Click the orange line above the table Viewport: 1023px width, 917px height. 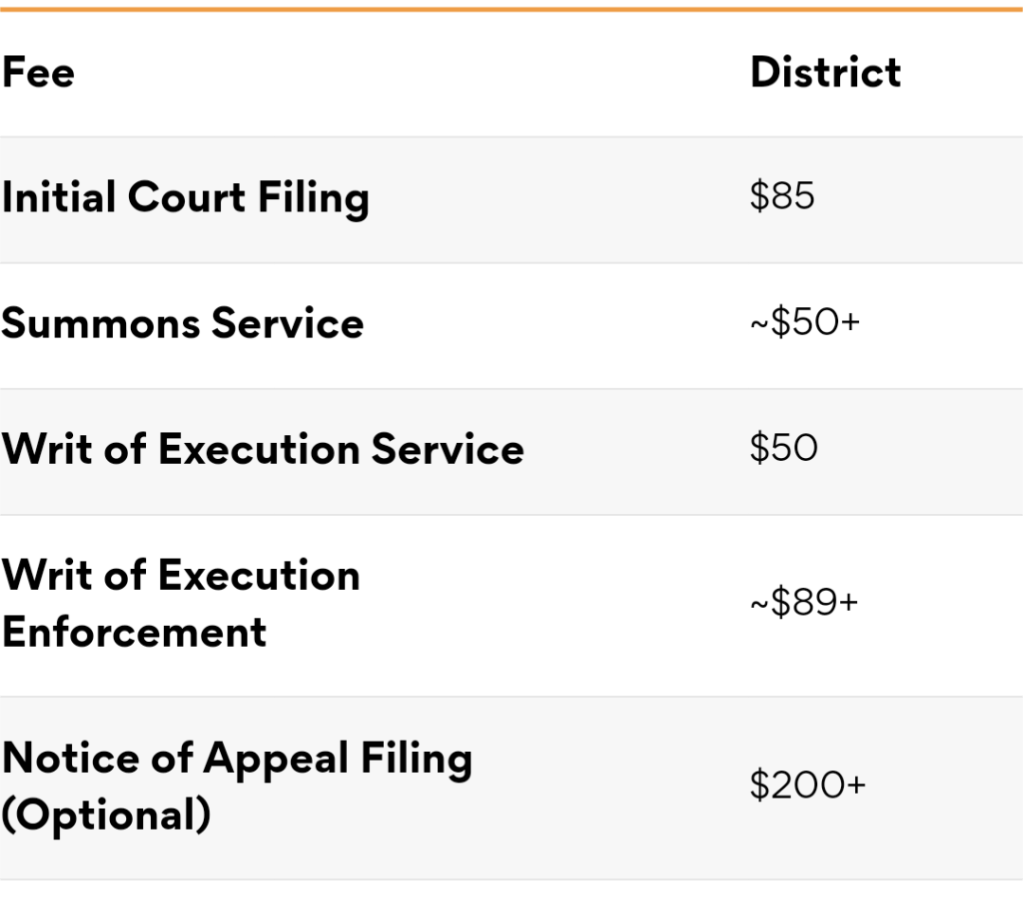pyautogui.click(x=512, y=9)
